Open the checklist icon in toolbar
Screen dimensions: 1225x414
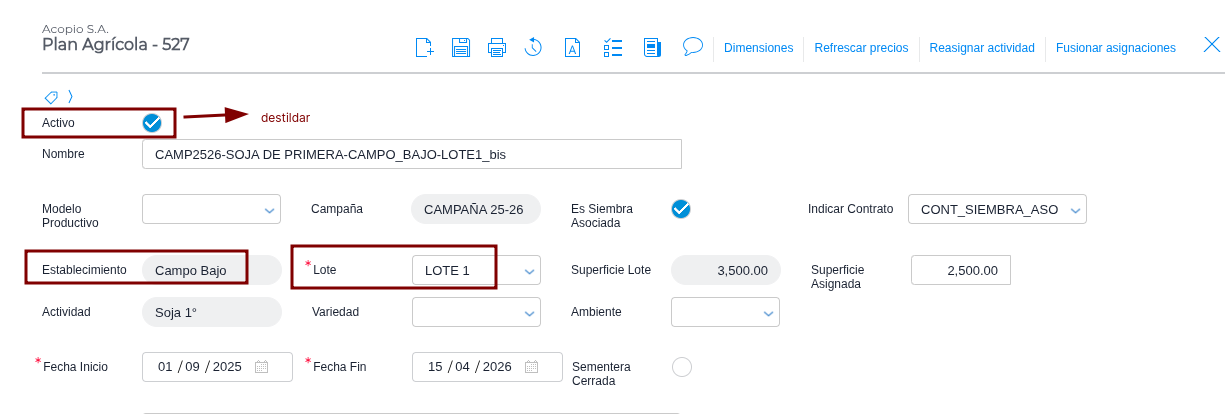pos(613,47)
